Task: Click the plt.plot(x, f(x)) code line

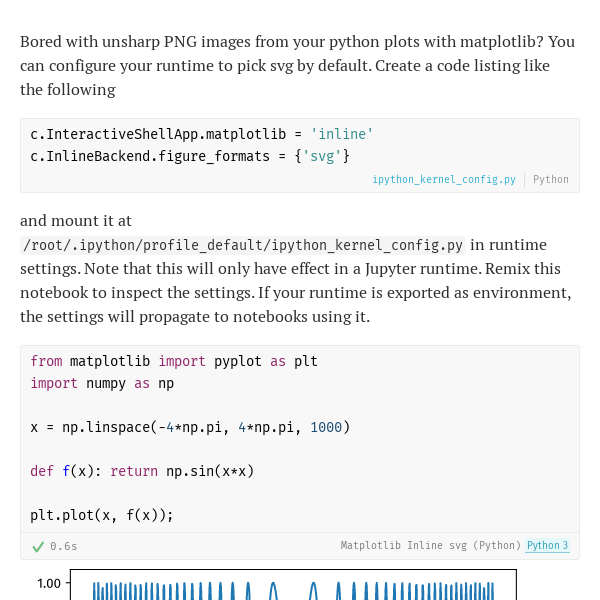Action: pos(102,515)
